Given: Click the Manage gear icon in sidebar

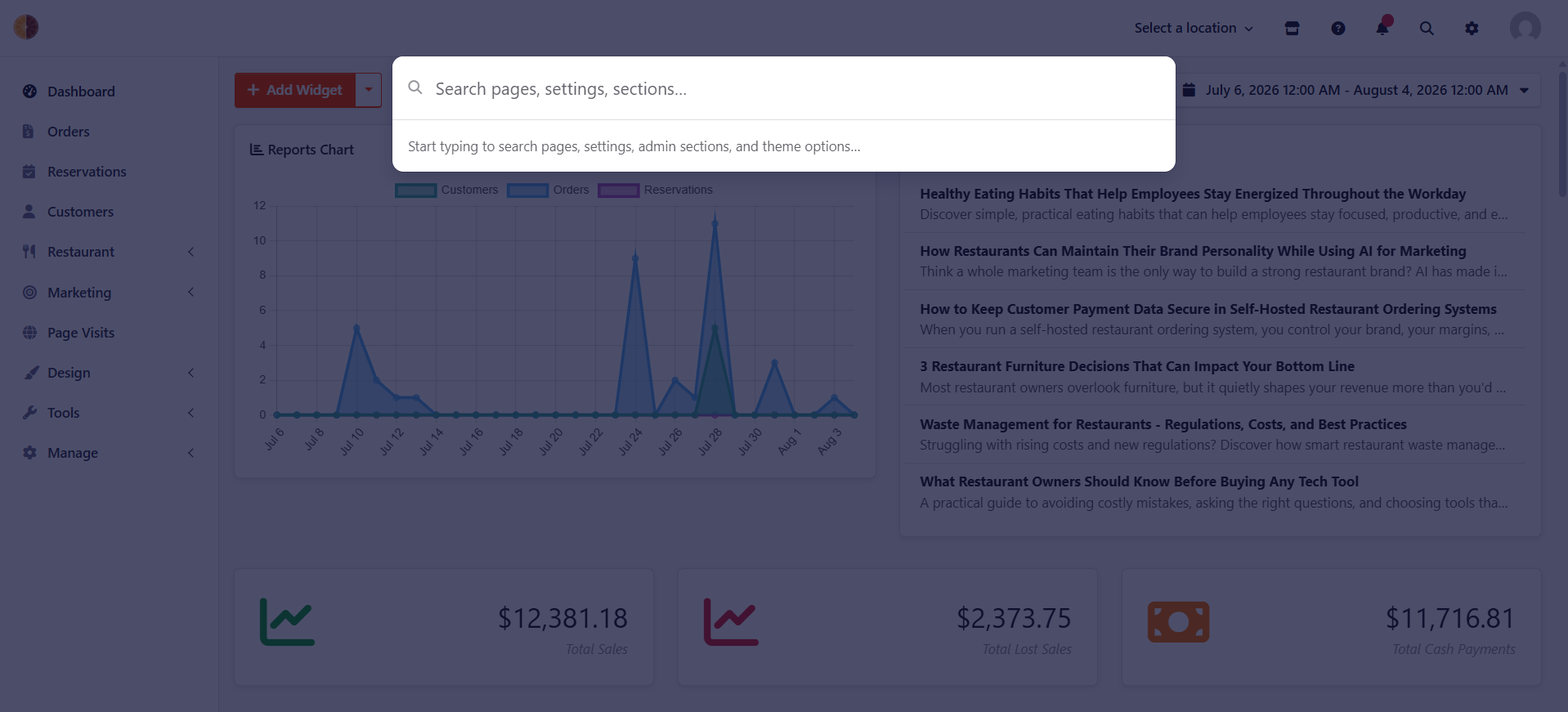Looking at the screenshot, I should click(x=29, y=453).
